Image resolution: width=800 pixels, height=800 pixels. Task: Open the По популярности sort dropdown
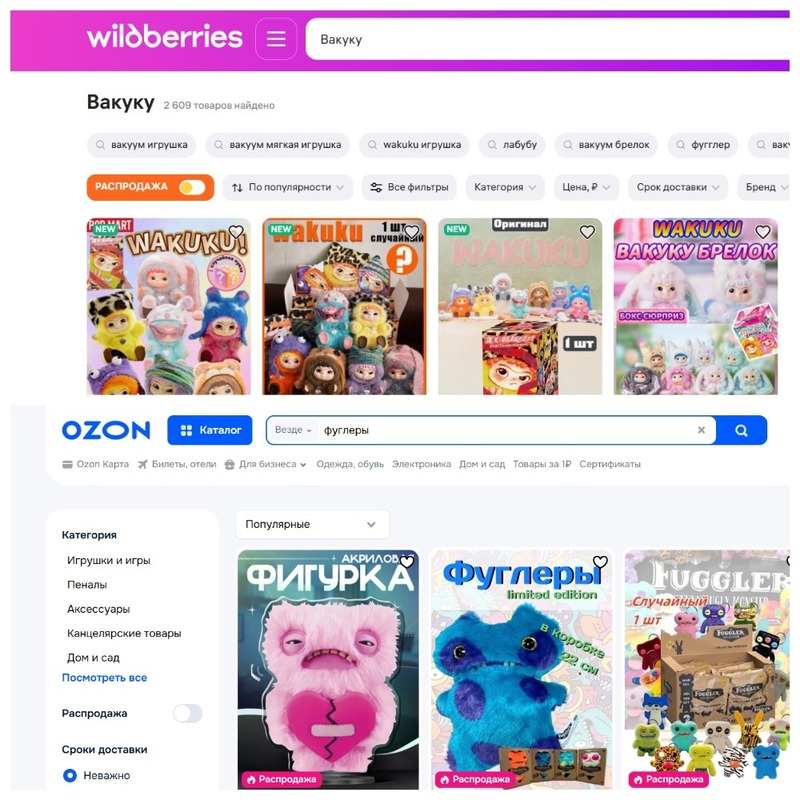pyautogui.click(x=288, y=187)
